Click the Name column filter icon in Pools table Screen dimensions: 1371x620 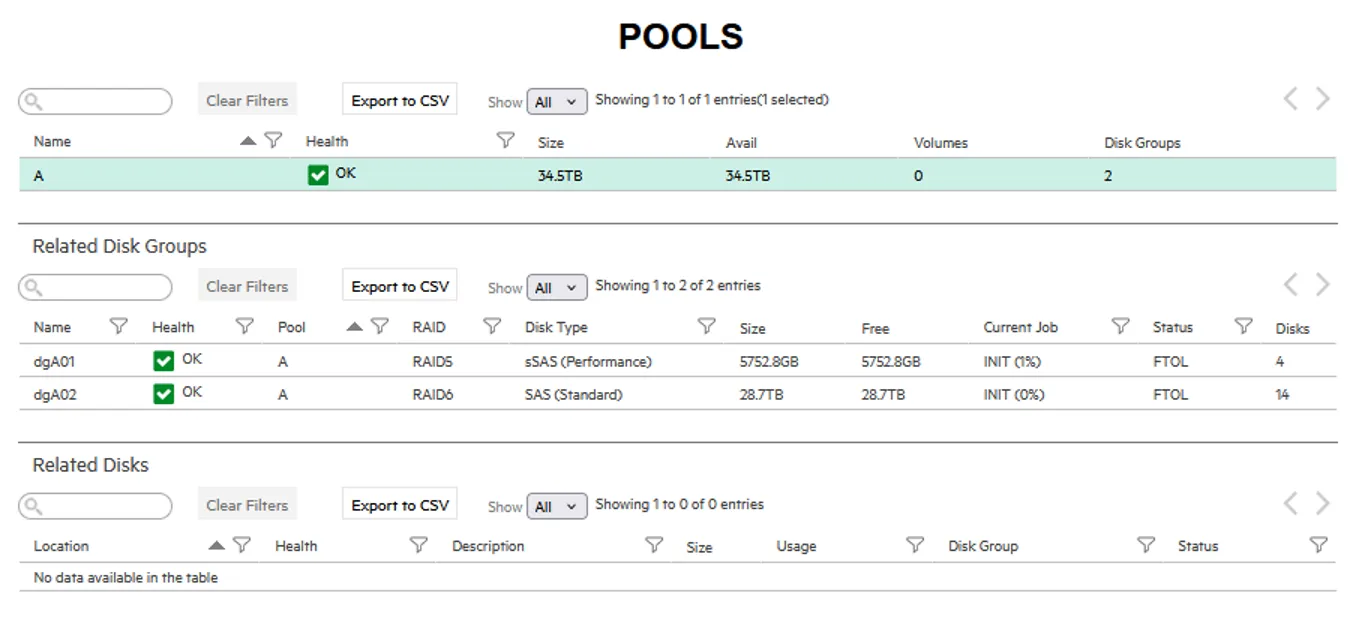tap(273, 141)
